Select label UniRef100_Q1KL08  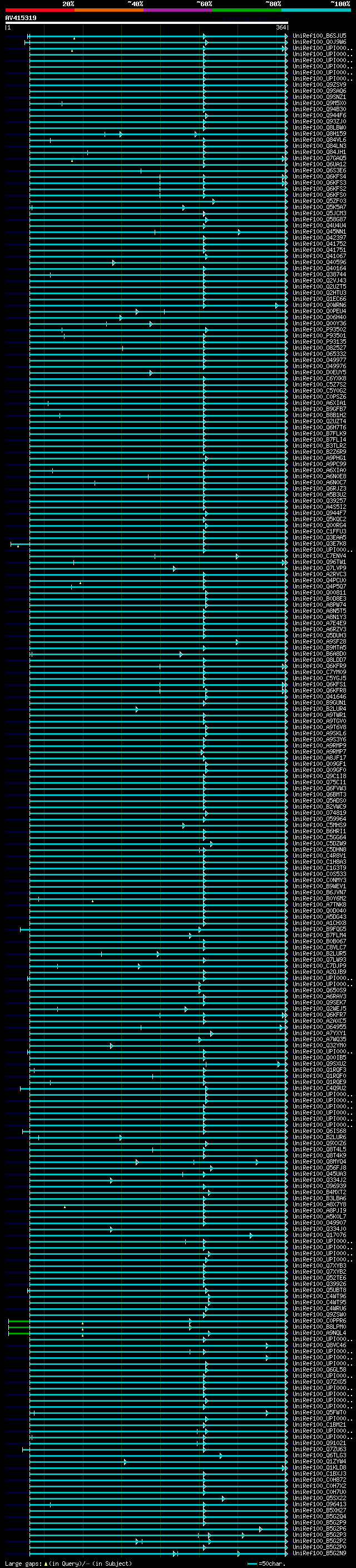point(319,1467)
